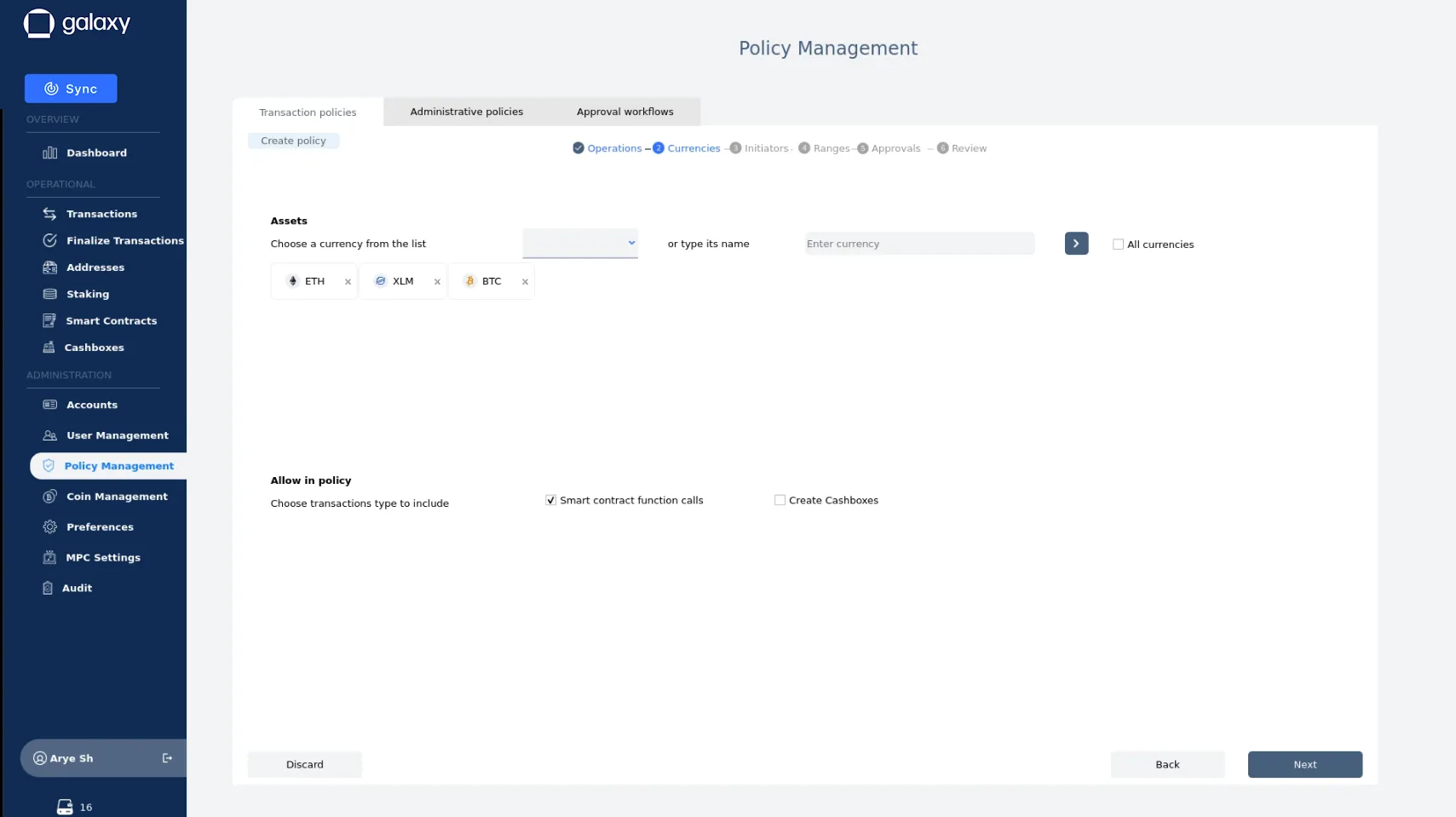Click the Sync button
The image size is (1456, 817).
pyautogui.click(x=71, y=89)
